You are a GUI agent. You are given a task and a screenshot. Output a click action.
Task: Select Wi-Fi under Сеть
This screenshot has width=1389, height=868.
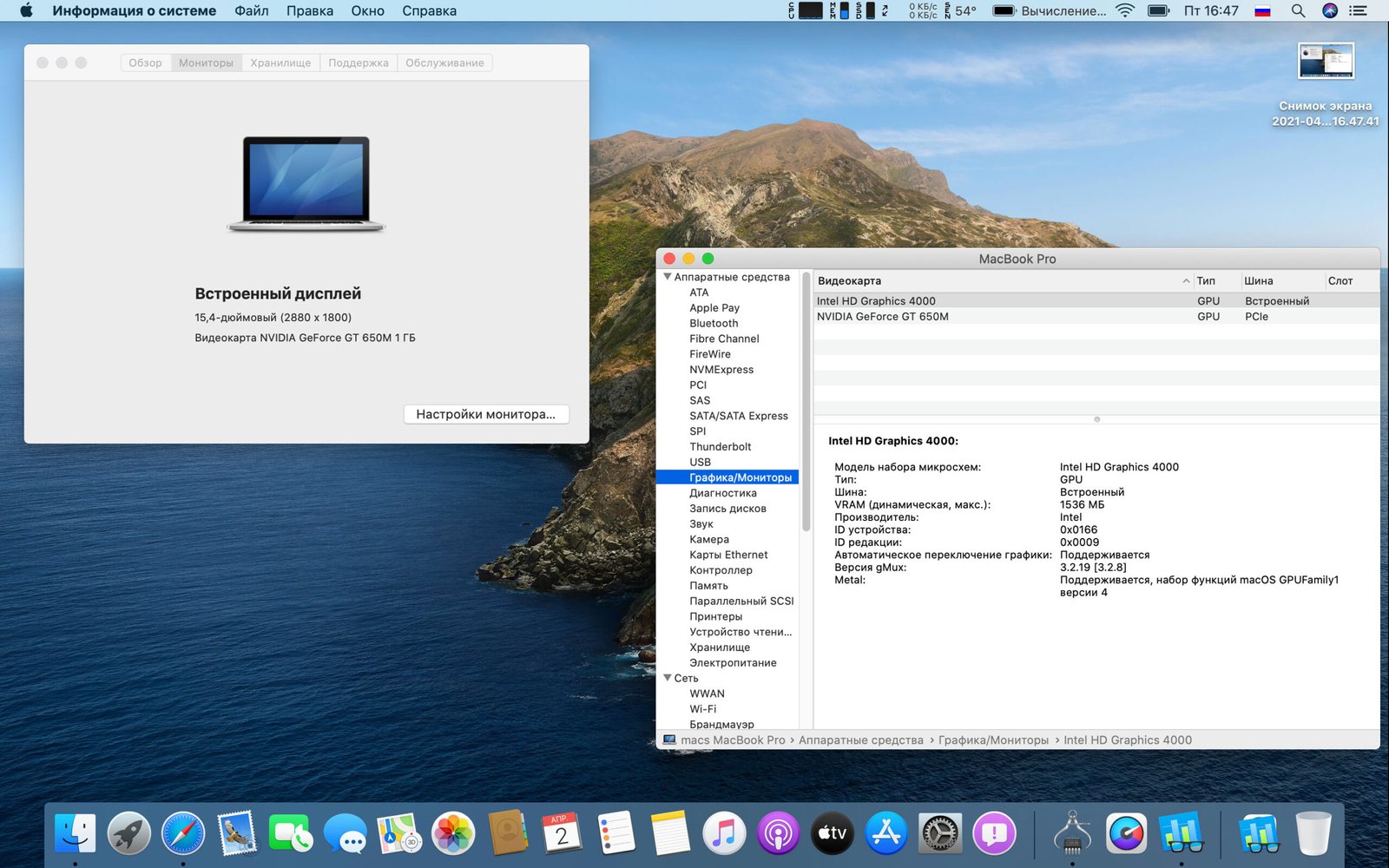click(x=702, y=709)
